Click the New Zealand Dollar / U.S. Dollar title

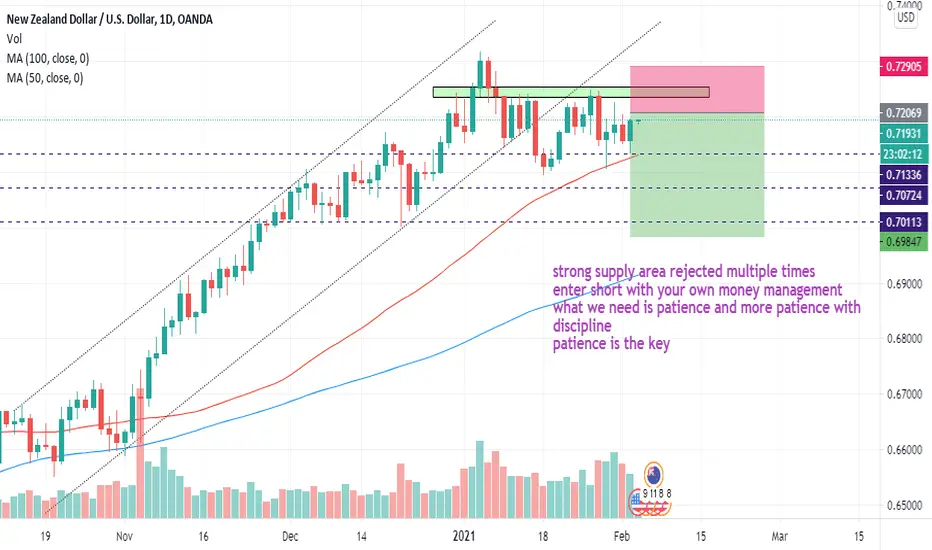point(81,19)
